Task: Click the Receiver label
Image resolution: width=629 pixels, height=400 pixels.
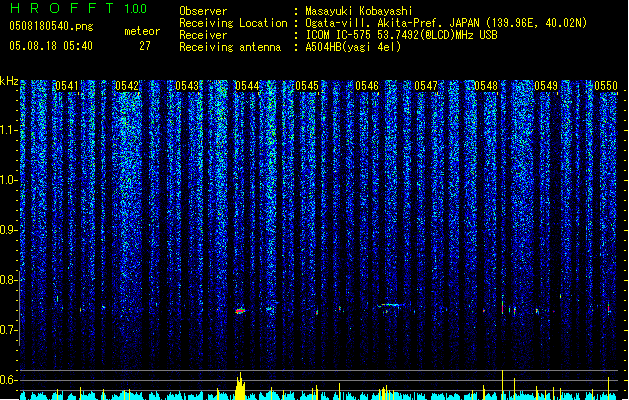Action: 203,35
